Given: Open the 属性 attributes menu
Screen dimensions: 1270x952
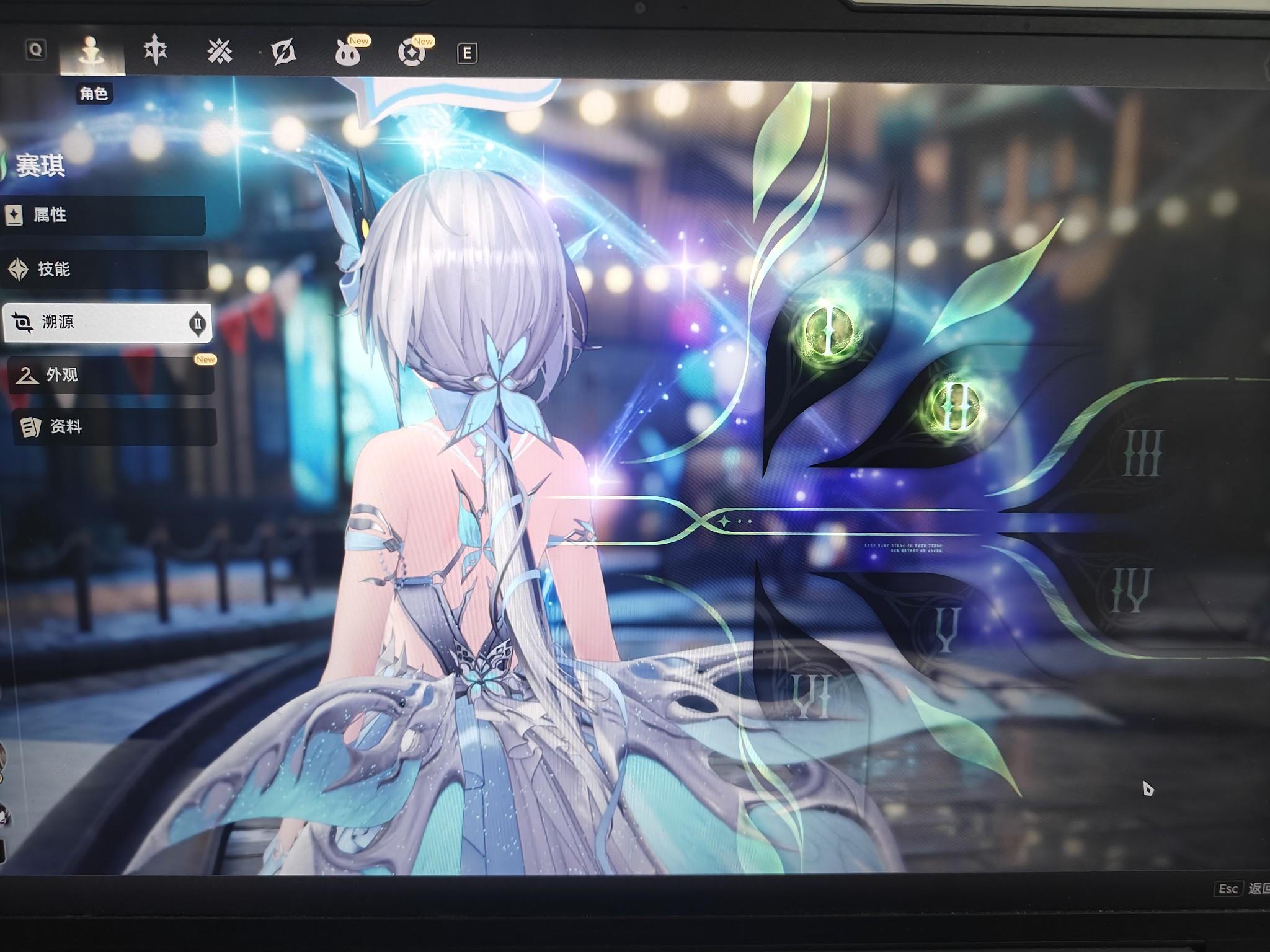Looking at the screenshot, I should click(x=103, y=216).
